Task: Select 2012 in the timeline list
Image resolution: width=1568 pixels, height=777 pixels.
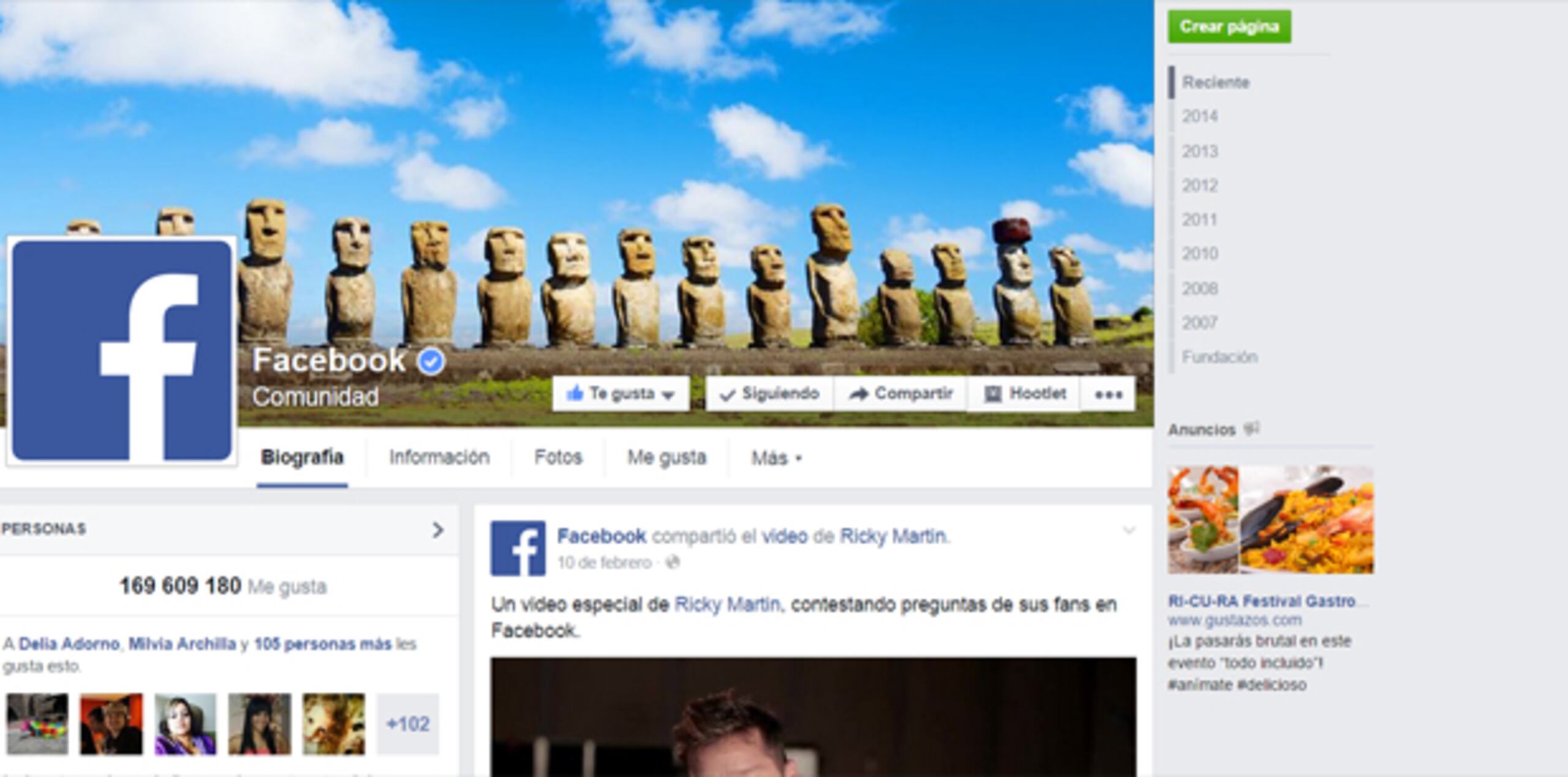Action: click(x=1199, y=185)
